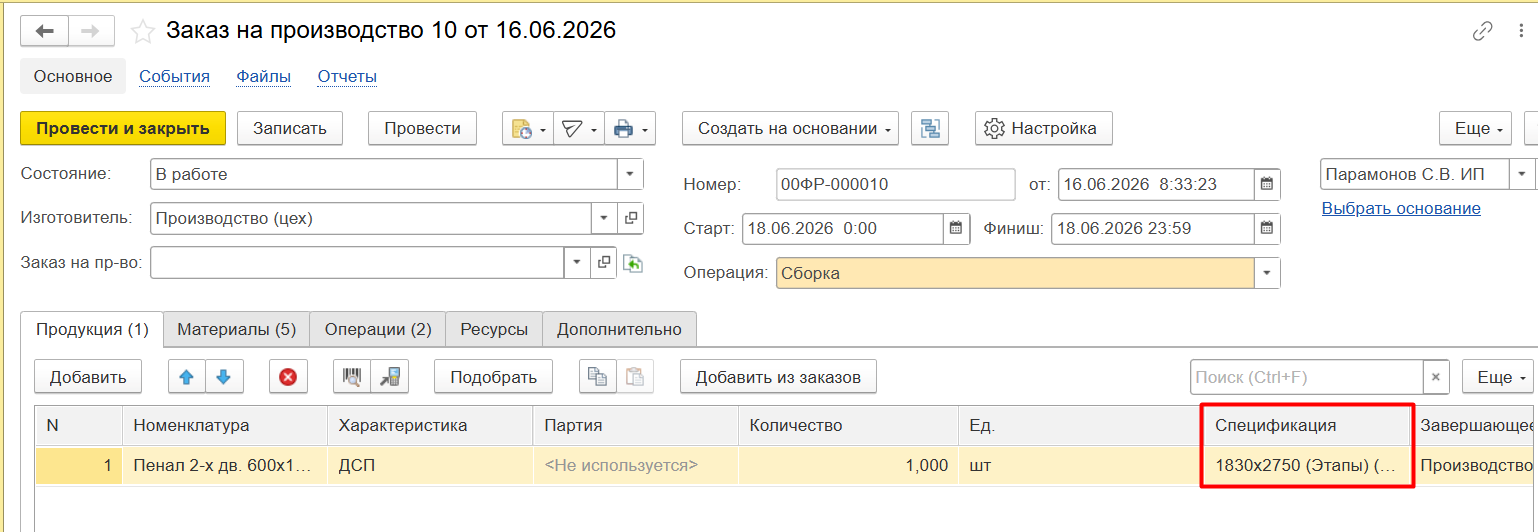Follow the Выбрать основание link

coord(1401,208)
